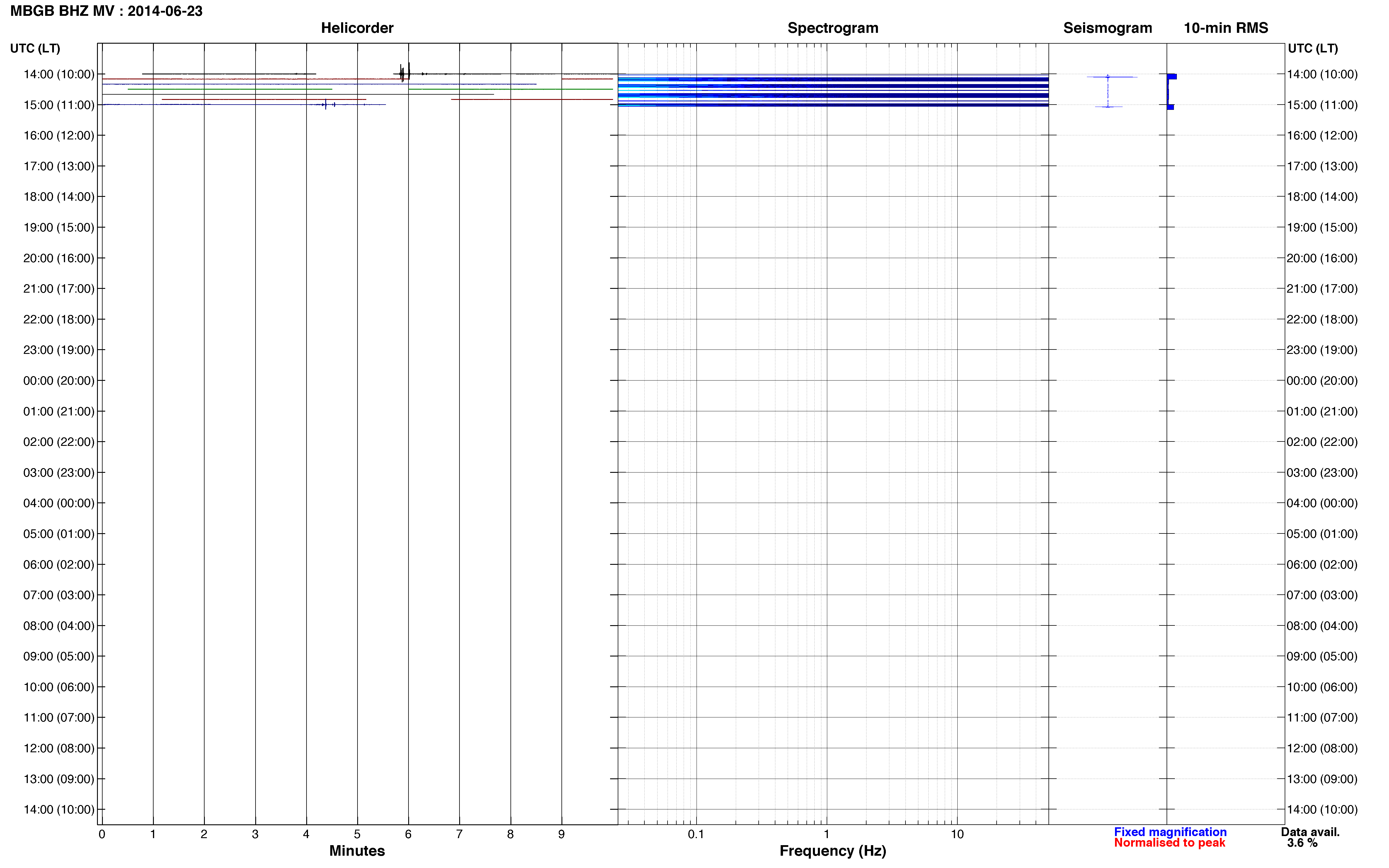The image size is (1389, 868).
Task: Click the '20:00 (16:00)' label on left axis
Action: click(x=59, y=258)
